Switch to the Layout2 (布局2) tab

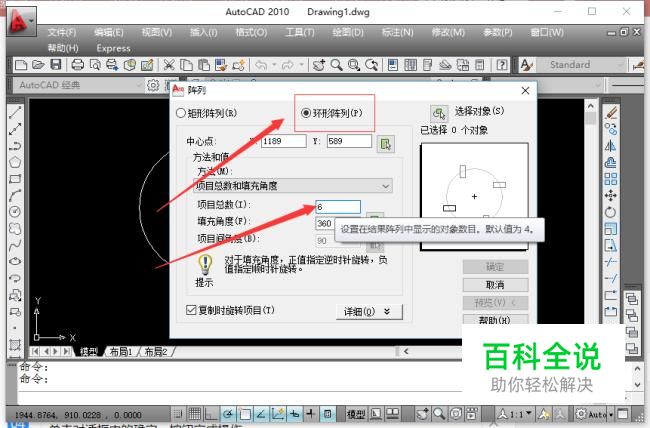pyautogui.click(x=156, y=352)
